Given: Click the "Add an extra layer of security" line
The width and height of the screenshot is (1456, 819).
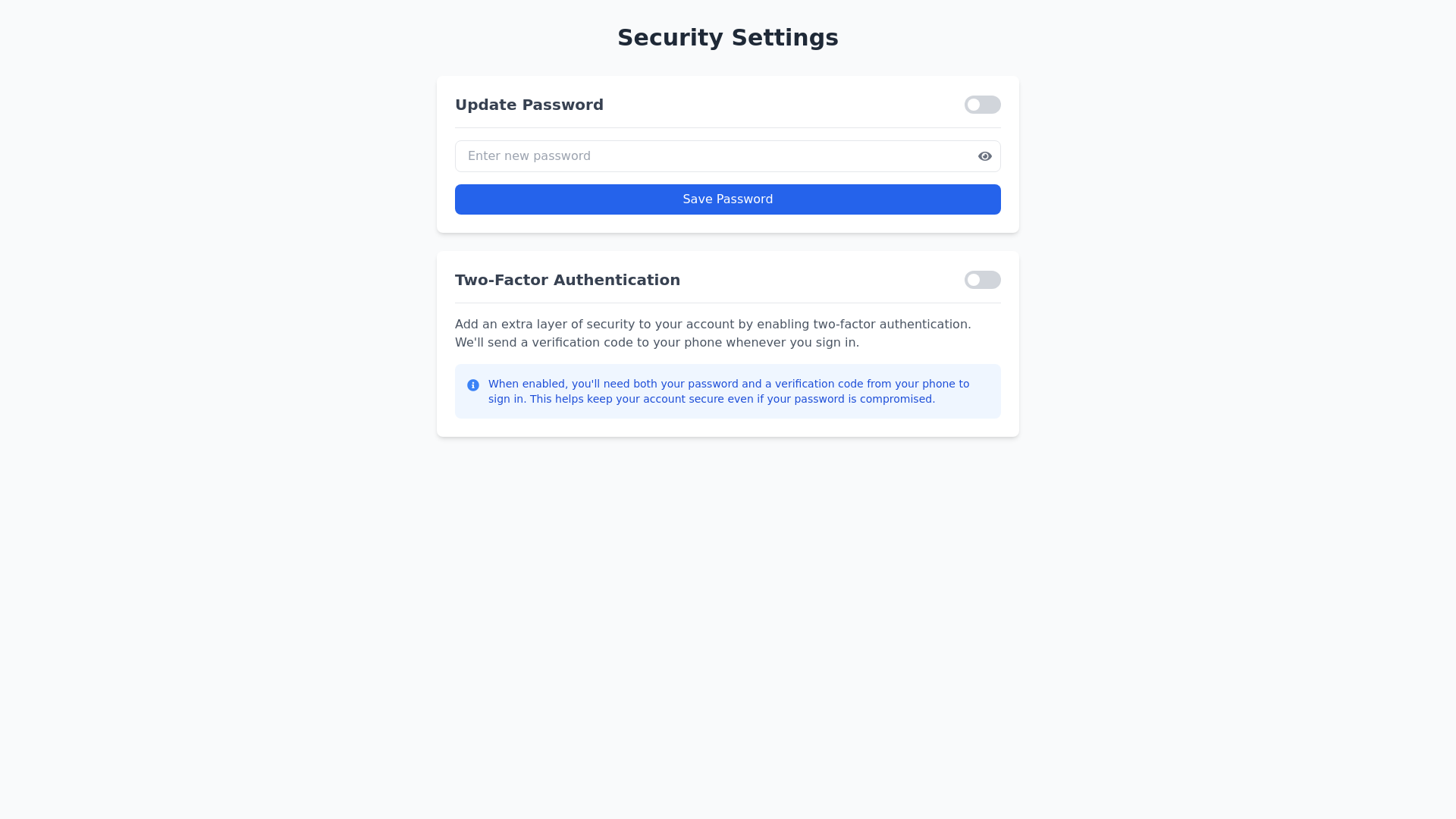Looking at the screenshot, I should point(712,325).
